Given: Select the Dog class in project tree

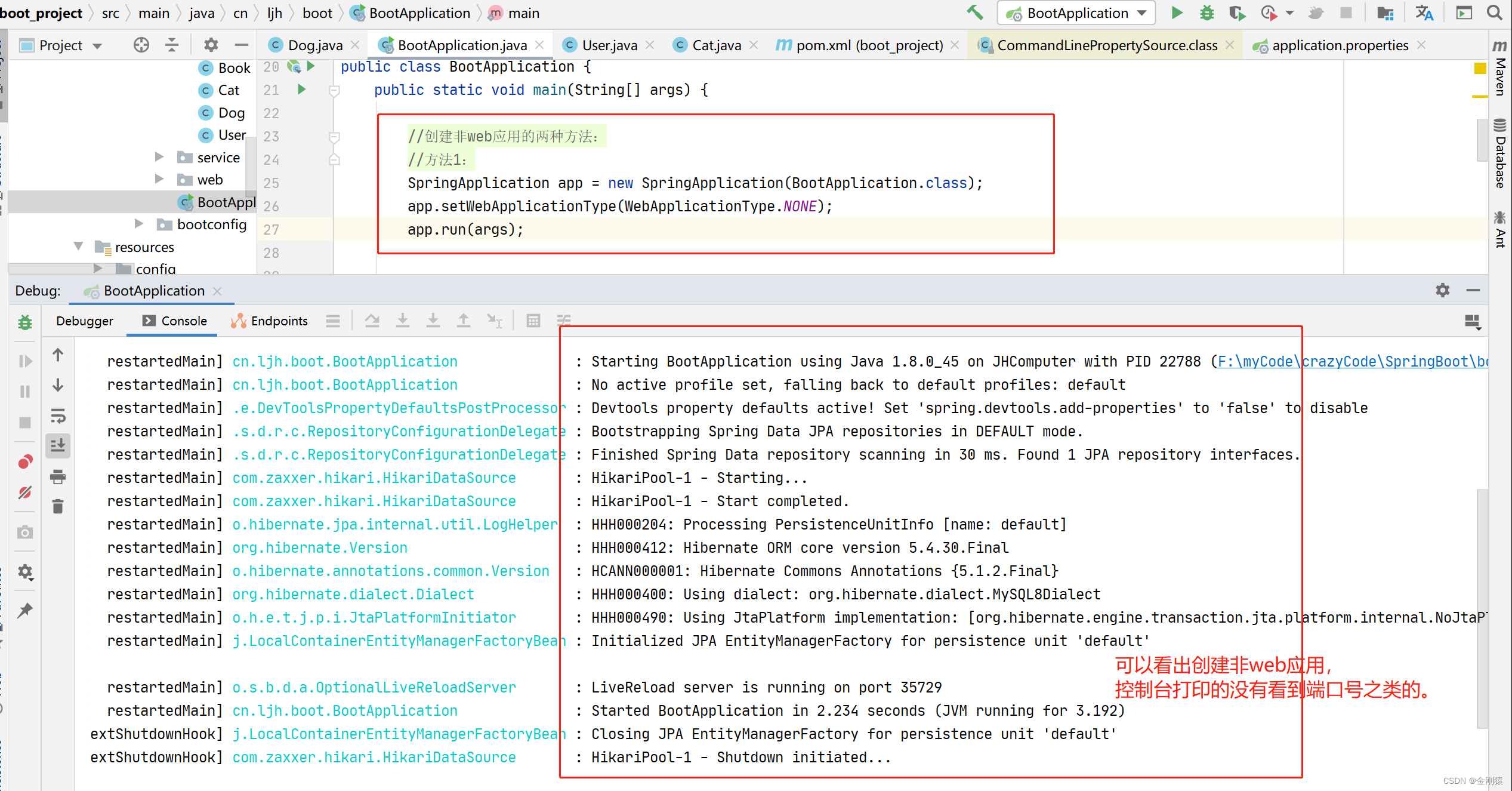Looking at the screenshot, I should point(231,113).
